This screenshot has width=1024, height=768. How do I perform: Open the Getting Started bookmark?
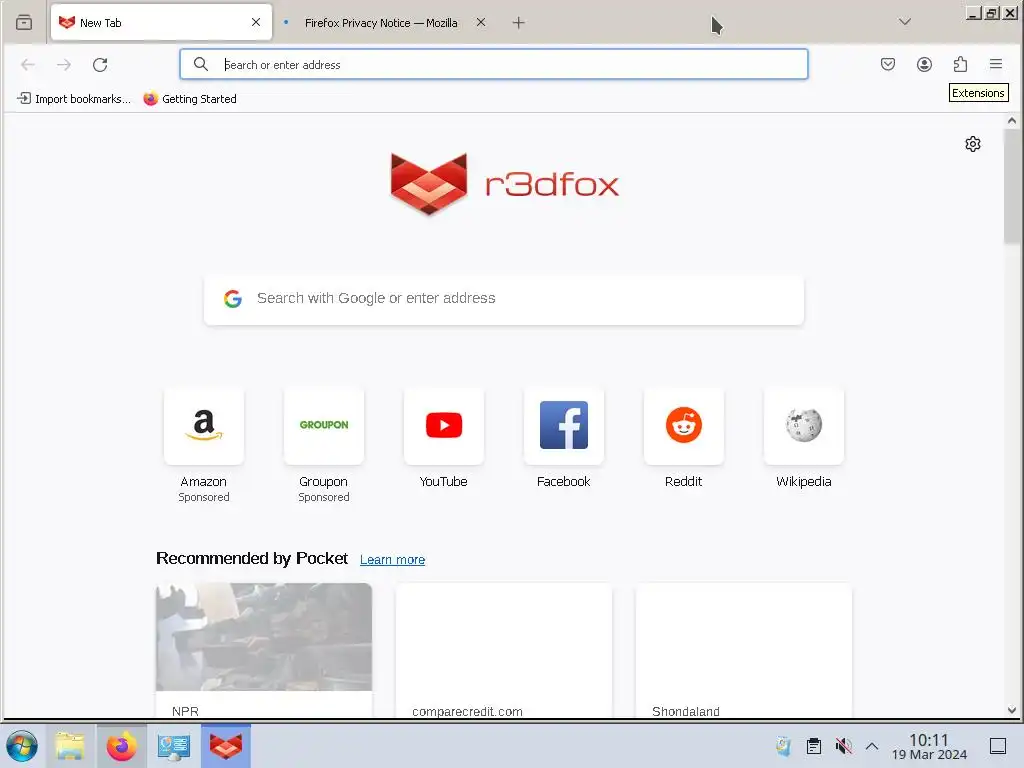pos(190,99)
